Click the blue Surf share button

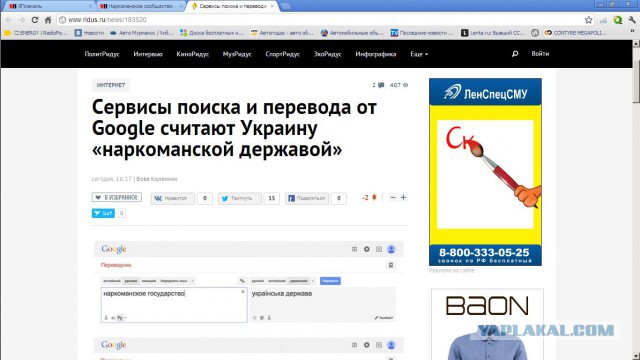click(x=103, y=213)
